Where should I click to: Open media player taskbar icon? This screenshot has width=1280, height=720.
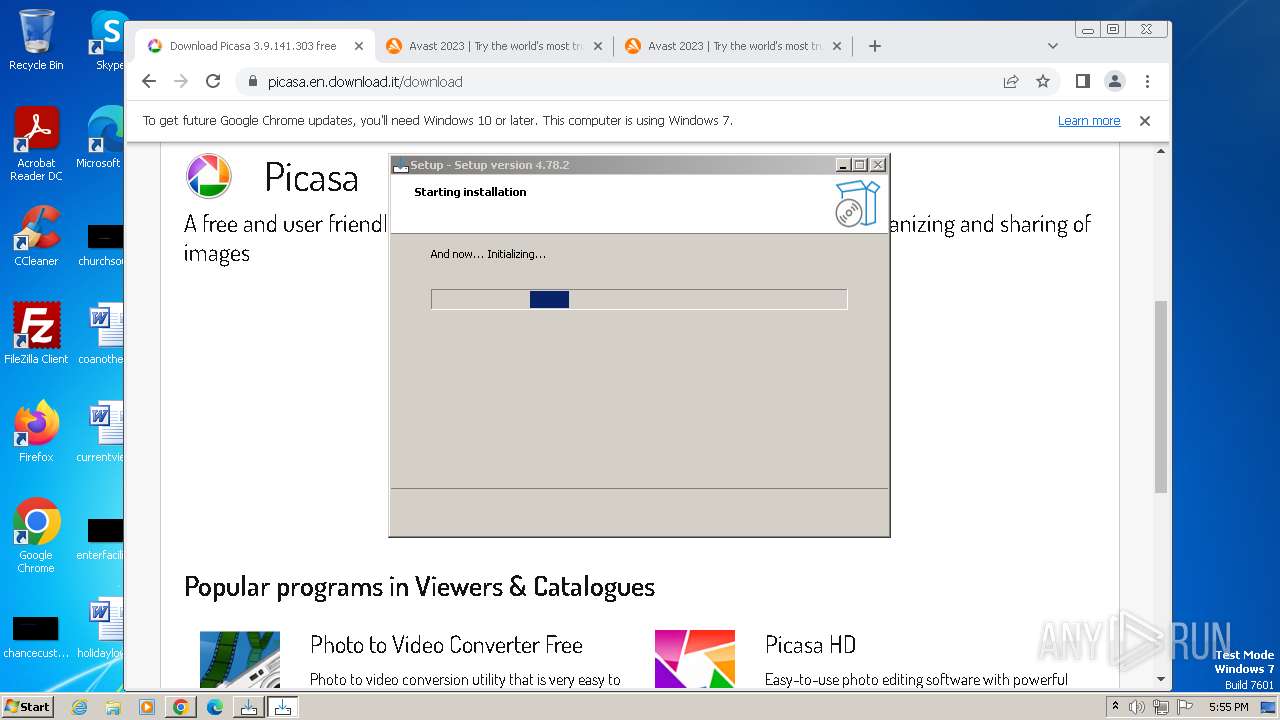tap(146, 707)
